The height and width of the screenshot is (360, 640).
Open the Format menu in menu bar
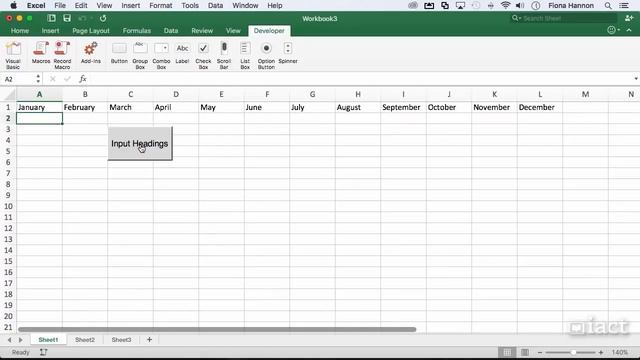coord(160,6)
